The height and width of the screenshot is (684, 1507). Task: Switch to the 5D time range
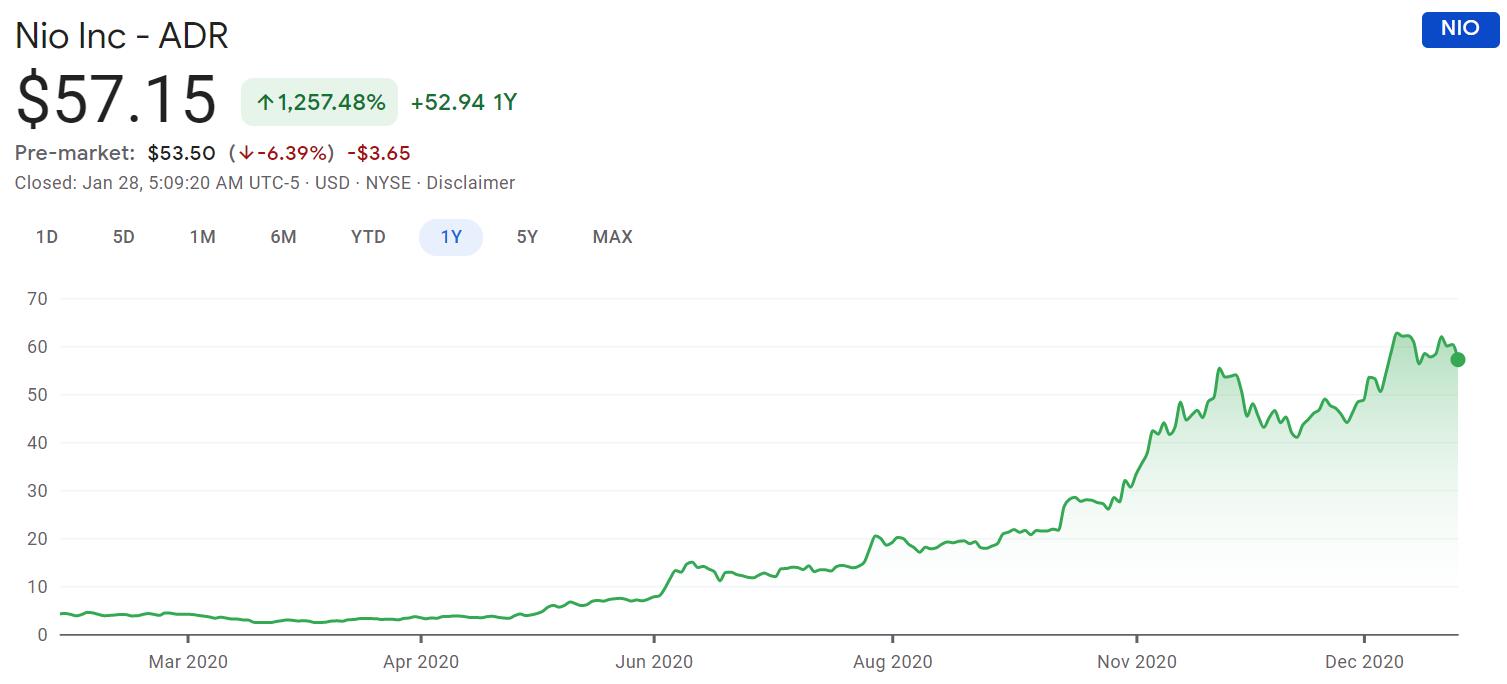coord(123,237)
